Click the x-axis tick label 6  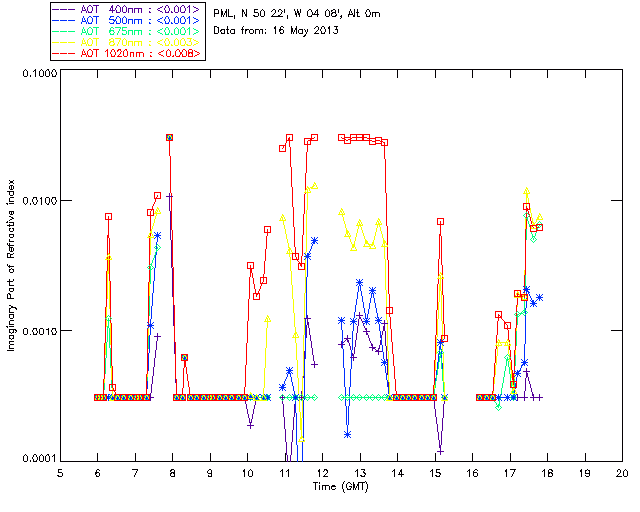[x=98, y=473]
